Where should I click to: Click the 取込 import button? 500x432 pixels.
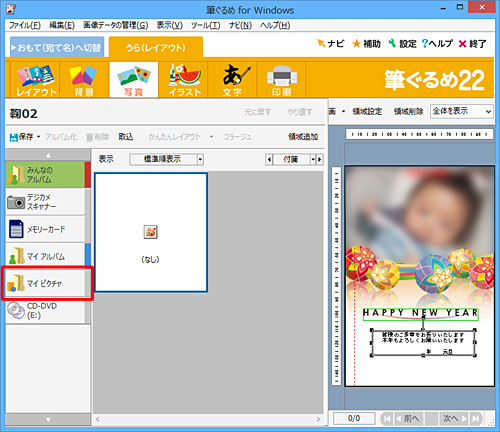click(126, 137)
